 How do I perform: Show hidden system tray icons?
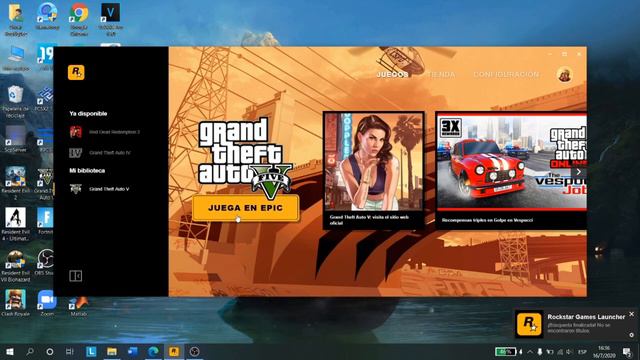[x=530, y=351]
